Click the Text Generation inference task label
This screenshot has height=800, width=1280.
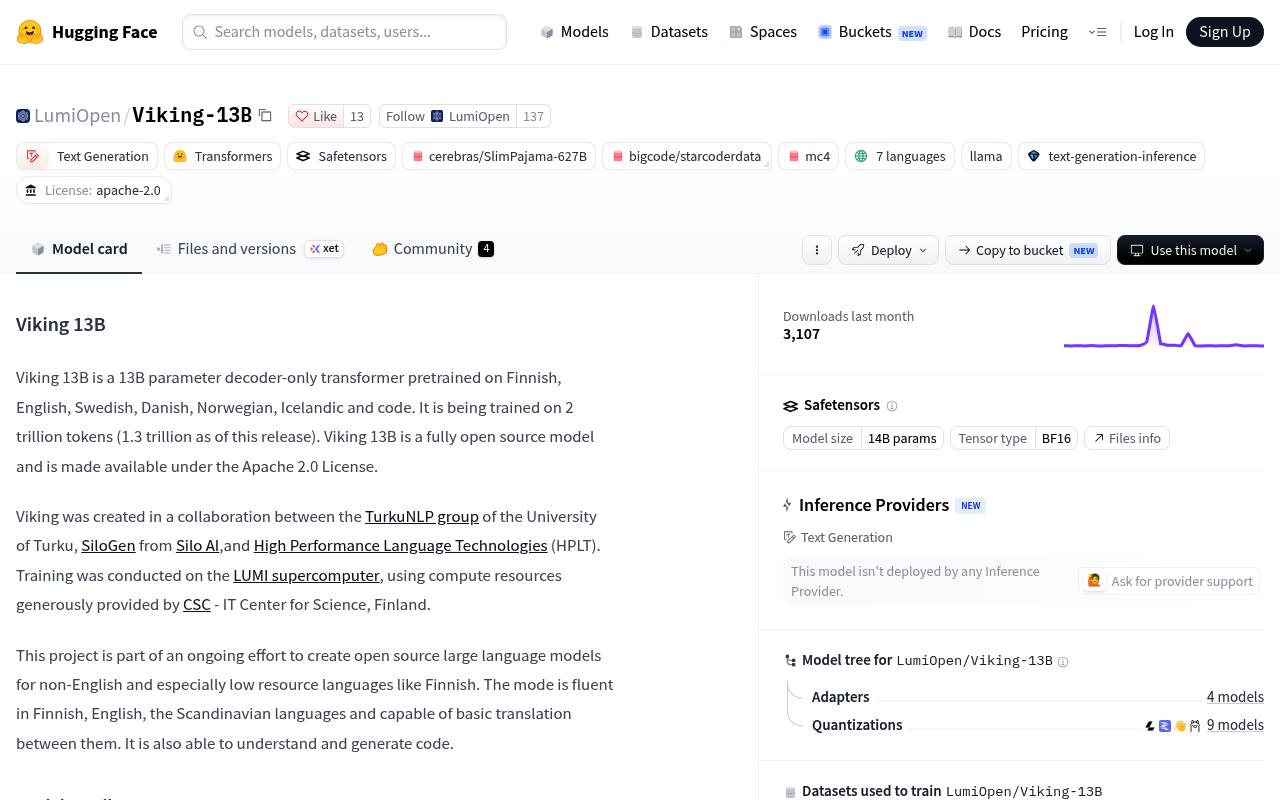click(x=838, y=537)
